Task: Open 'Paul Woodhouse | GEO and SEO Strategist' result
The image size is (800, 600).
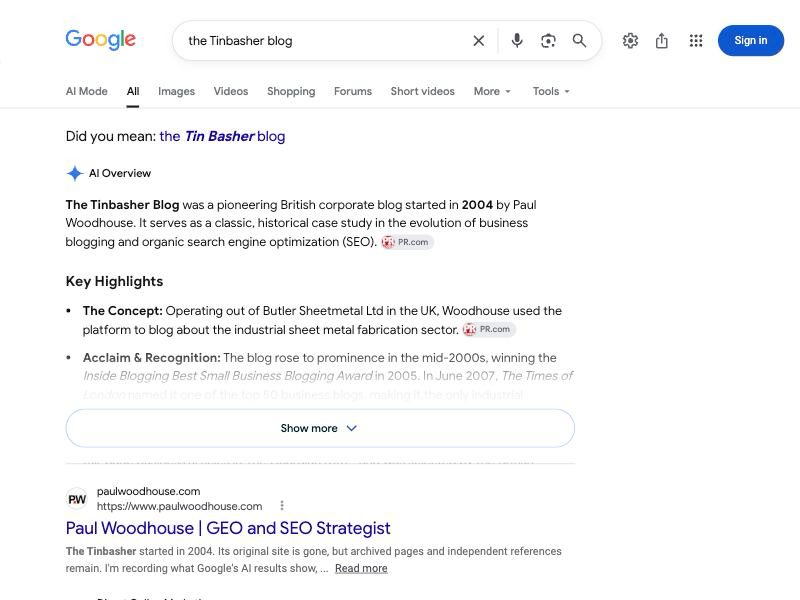Action: pyautogui.click(x=228, y=528)
